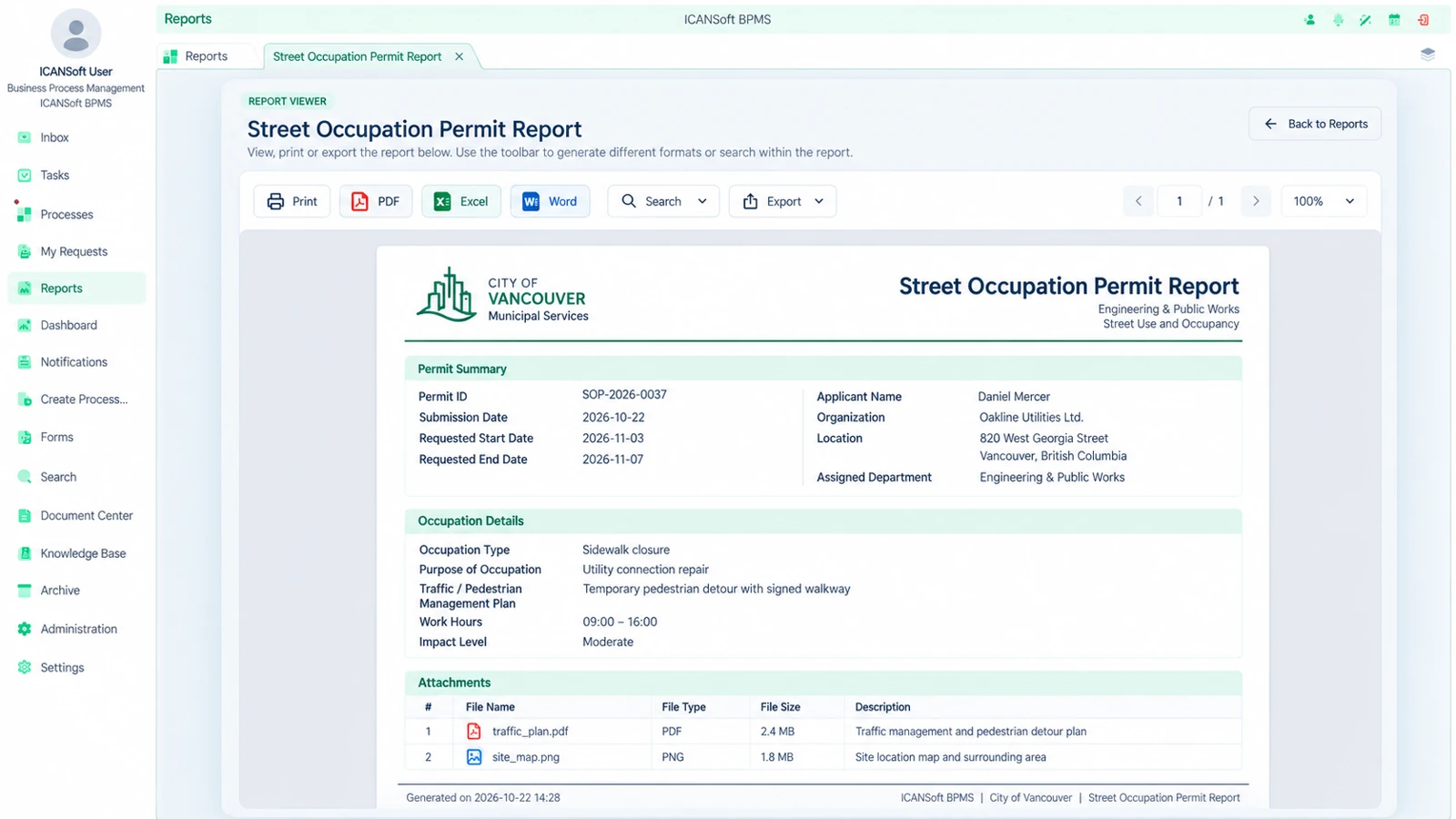1456x819 pixels.
Task: Open the notification bell in header
Action: click(1338, 20)
